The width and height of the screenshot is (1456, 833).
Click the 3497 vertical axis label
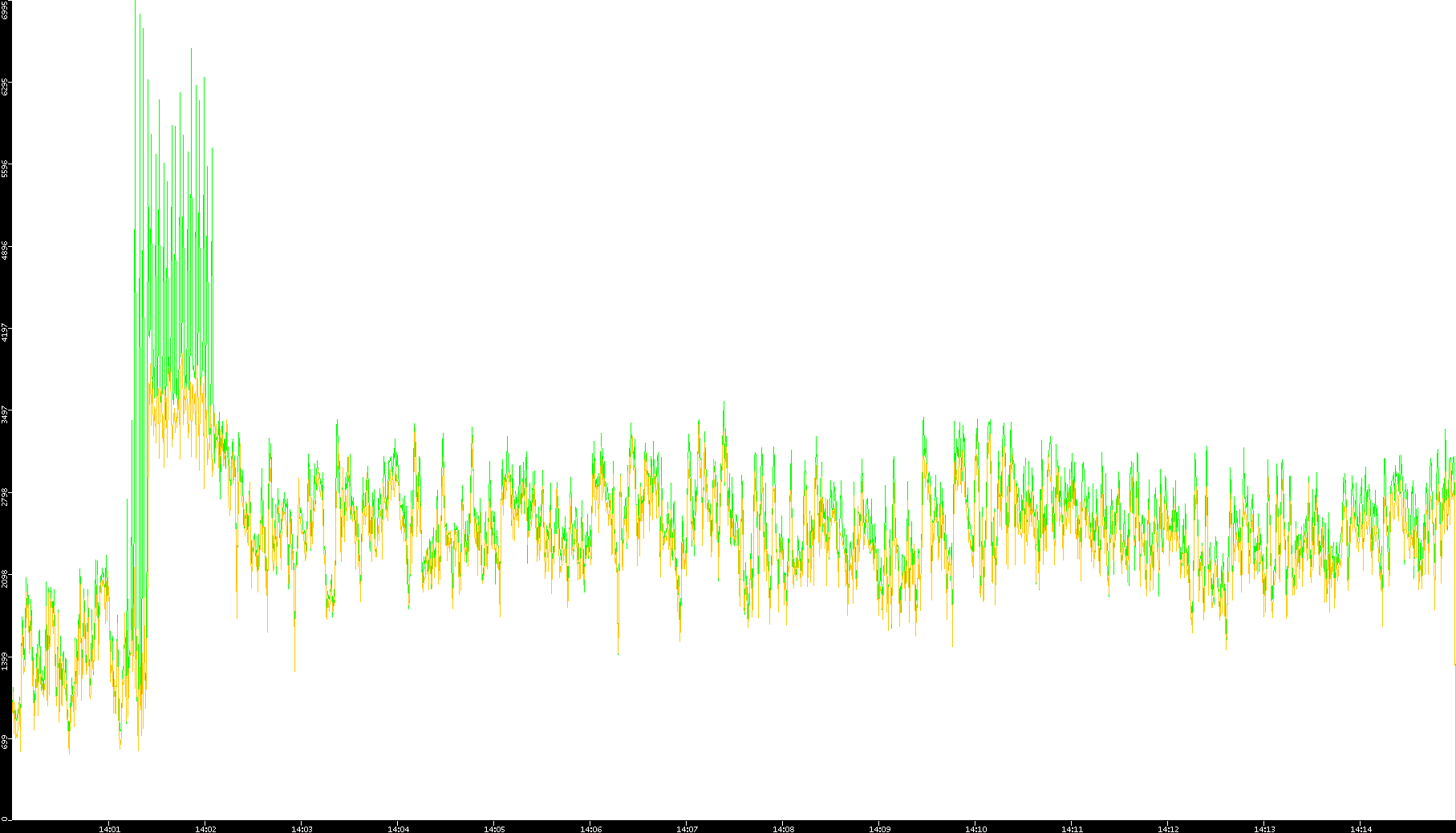(x=5, y=415)
